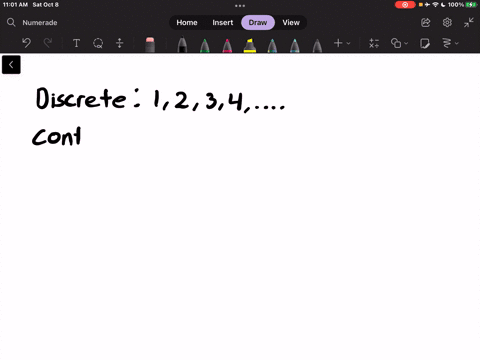Select the green pen
480x360 pixels.
tap(205, 45)
